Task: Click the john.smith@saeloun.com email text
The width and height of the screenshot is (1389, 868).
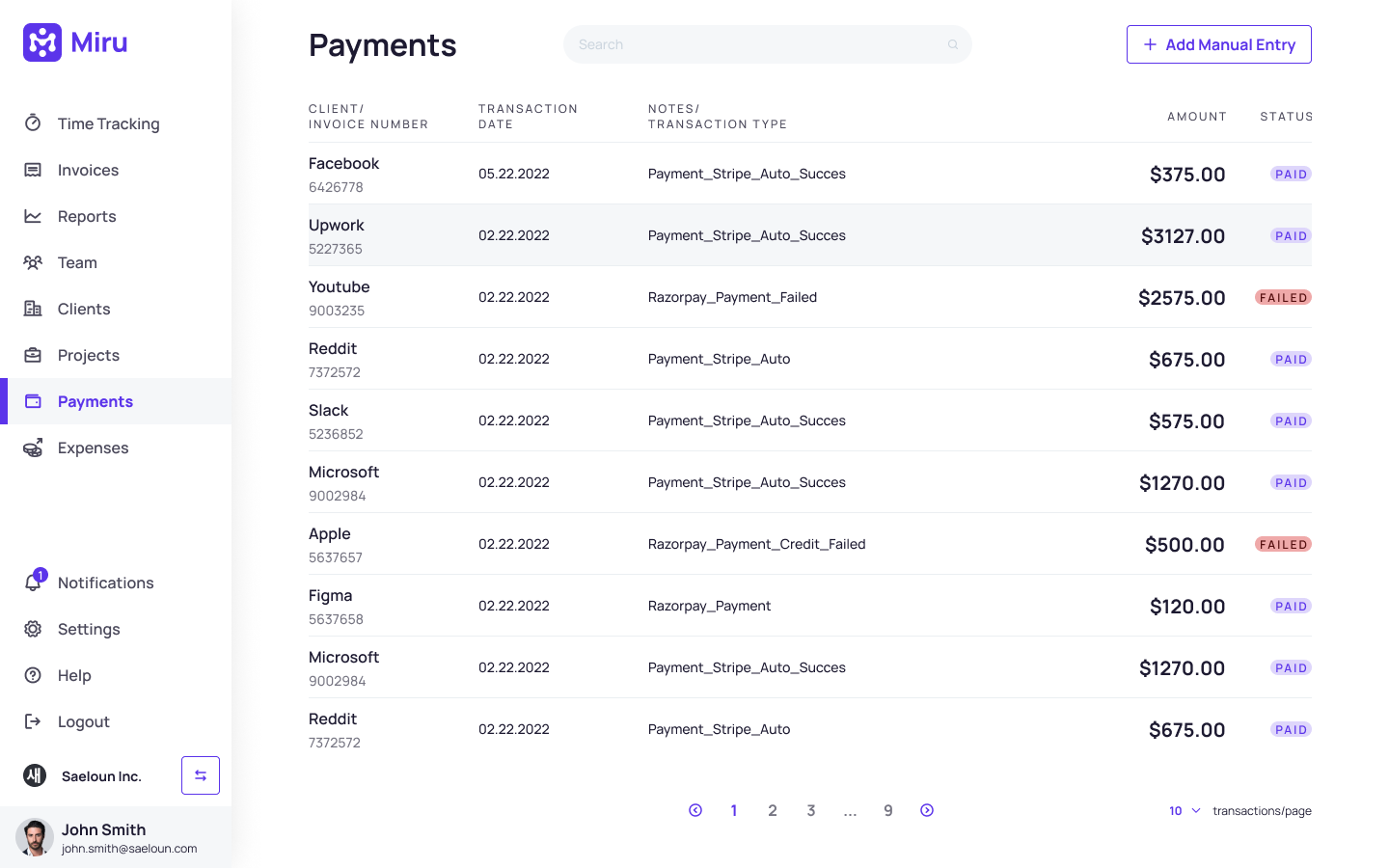Action: (129, 849)
